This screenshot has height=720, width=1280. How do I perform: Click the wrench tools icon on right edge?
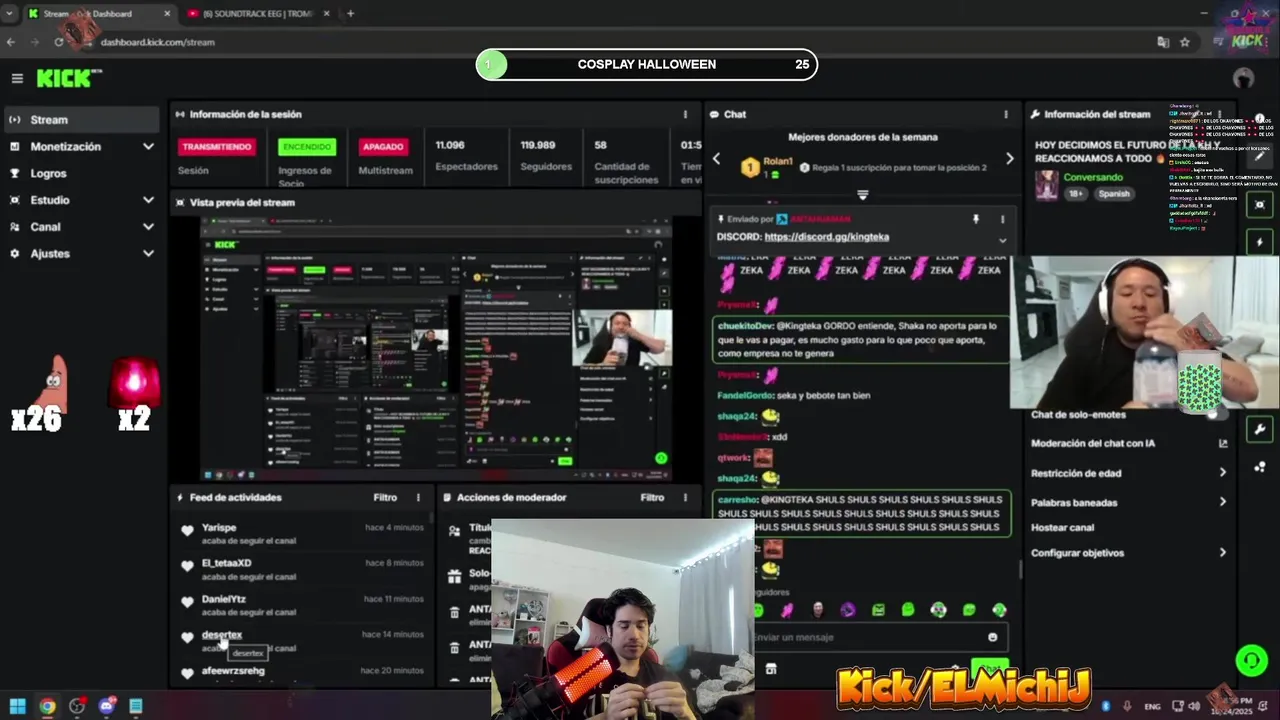pos(1260,429)
